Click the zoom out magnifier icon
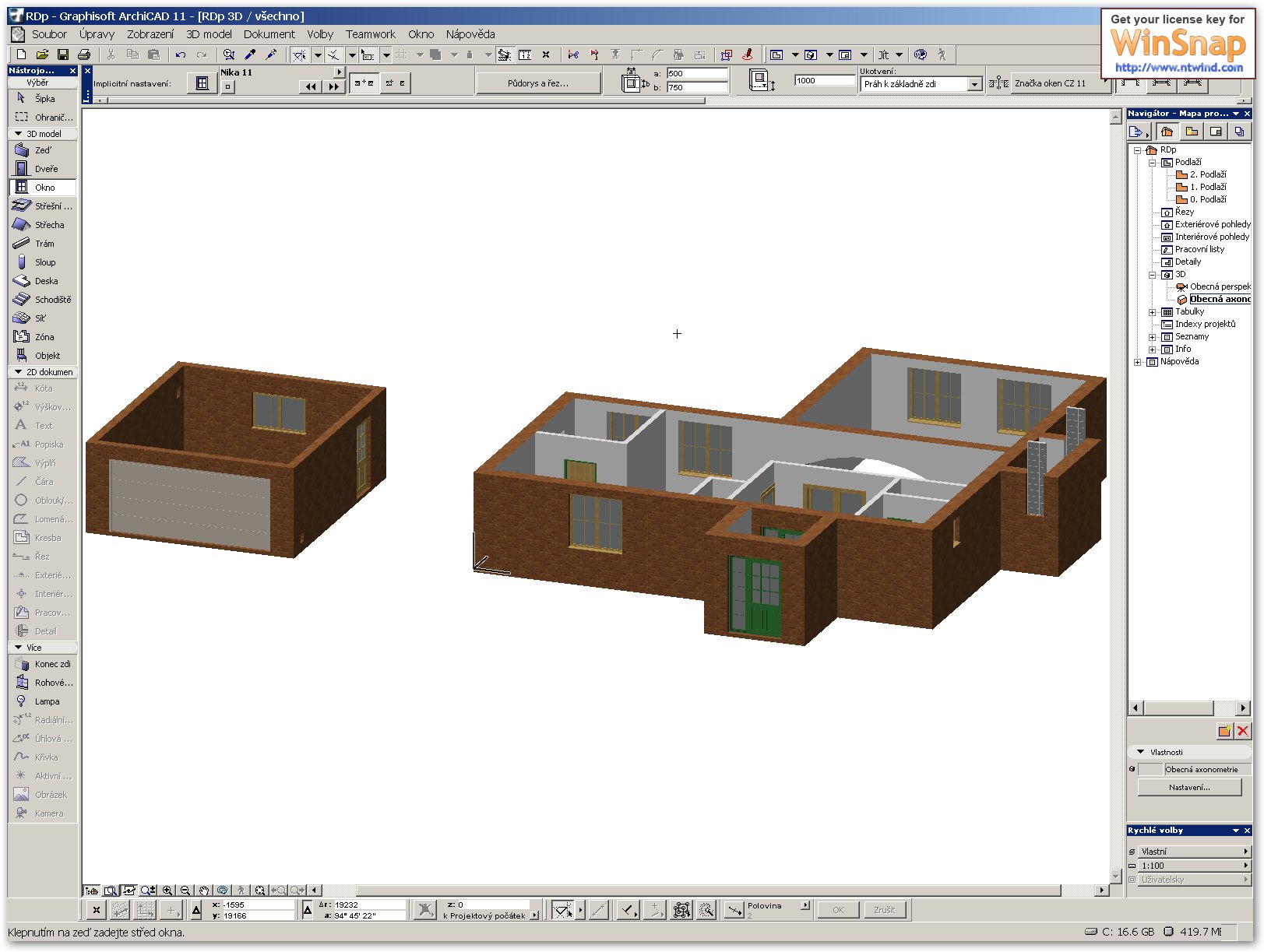 pos(185,890)
